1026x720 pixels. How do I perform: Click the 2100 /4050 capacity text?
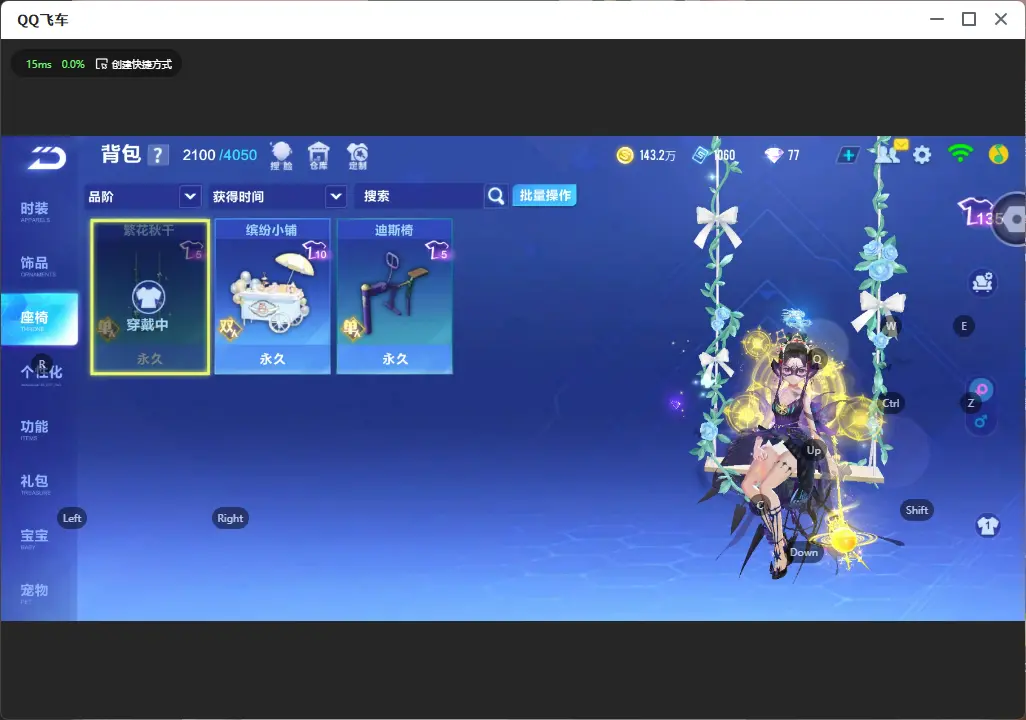pyautogui.click(x=220, y=155)
